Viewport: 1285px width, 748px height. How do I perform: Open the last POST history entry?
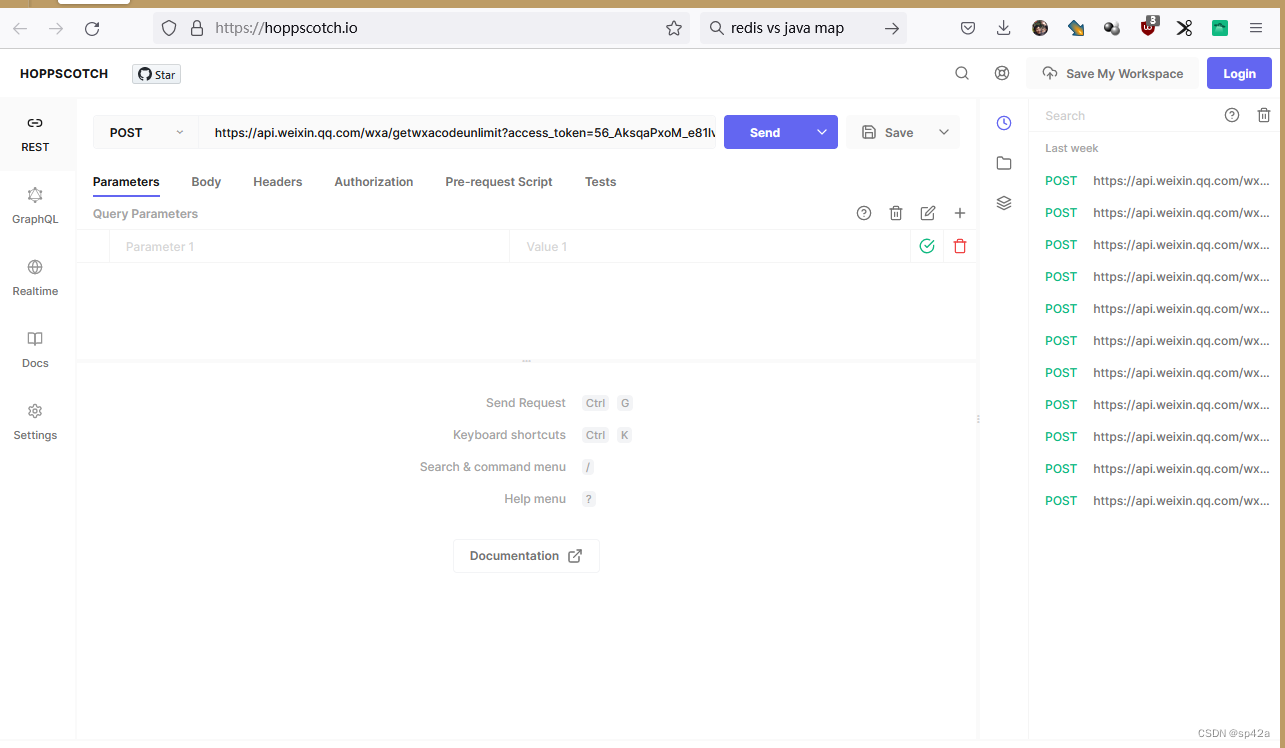pyautogui.click(x=1157, y=501)
